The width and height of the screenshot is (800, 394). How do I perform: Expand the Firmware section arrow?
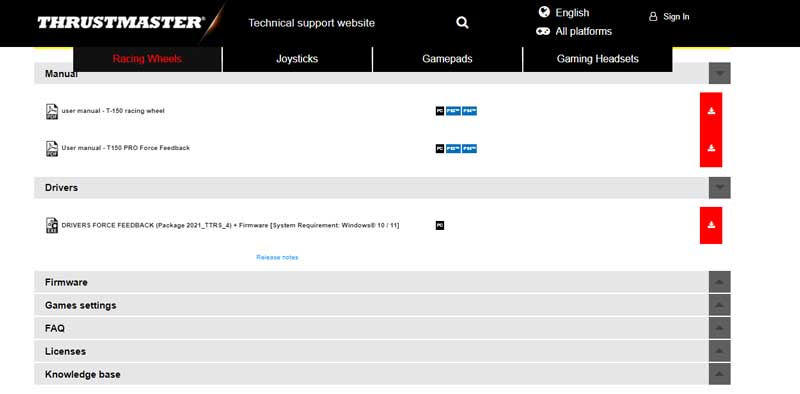[719, 282]
